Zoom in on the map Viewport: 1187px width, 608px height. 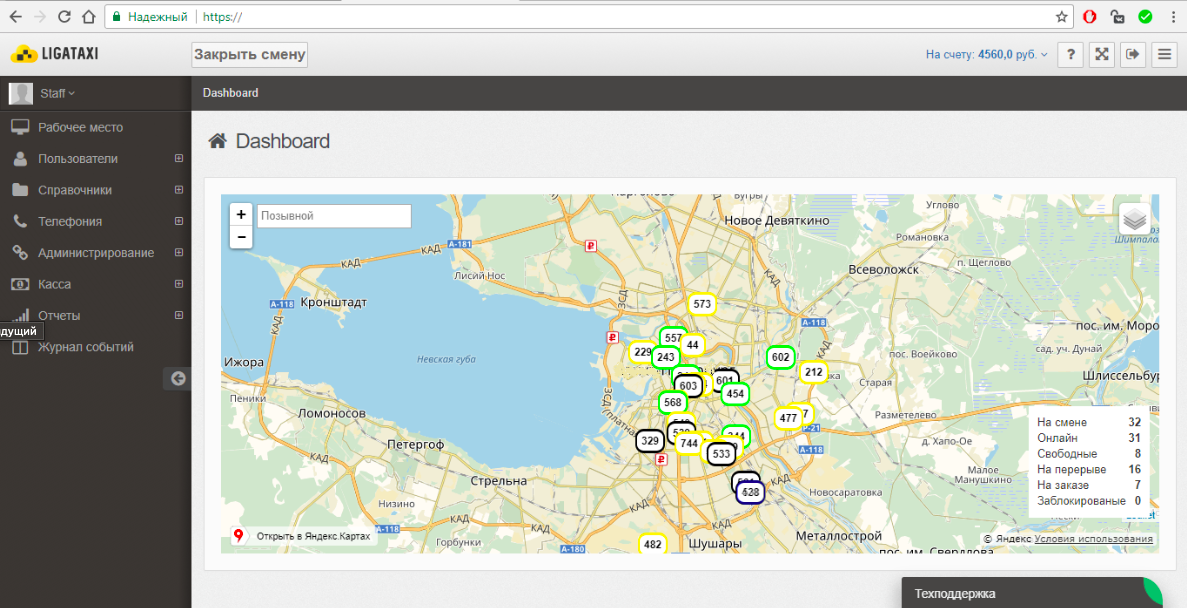[241, 215]
